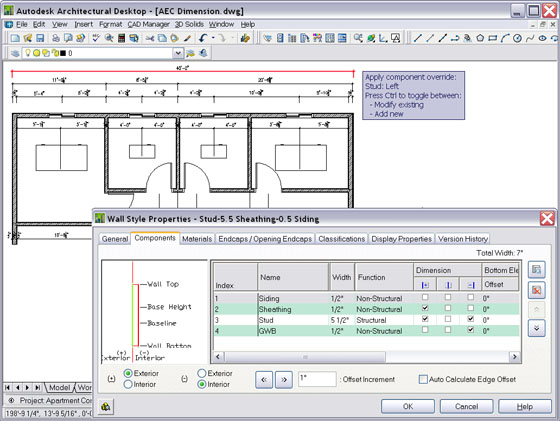Cut selection with the scissors icon
560x421 pixels.
tap(150, 38)
